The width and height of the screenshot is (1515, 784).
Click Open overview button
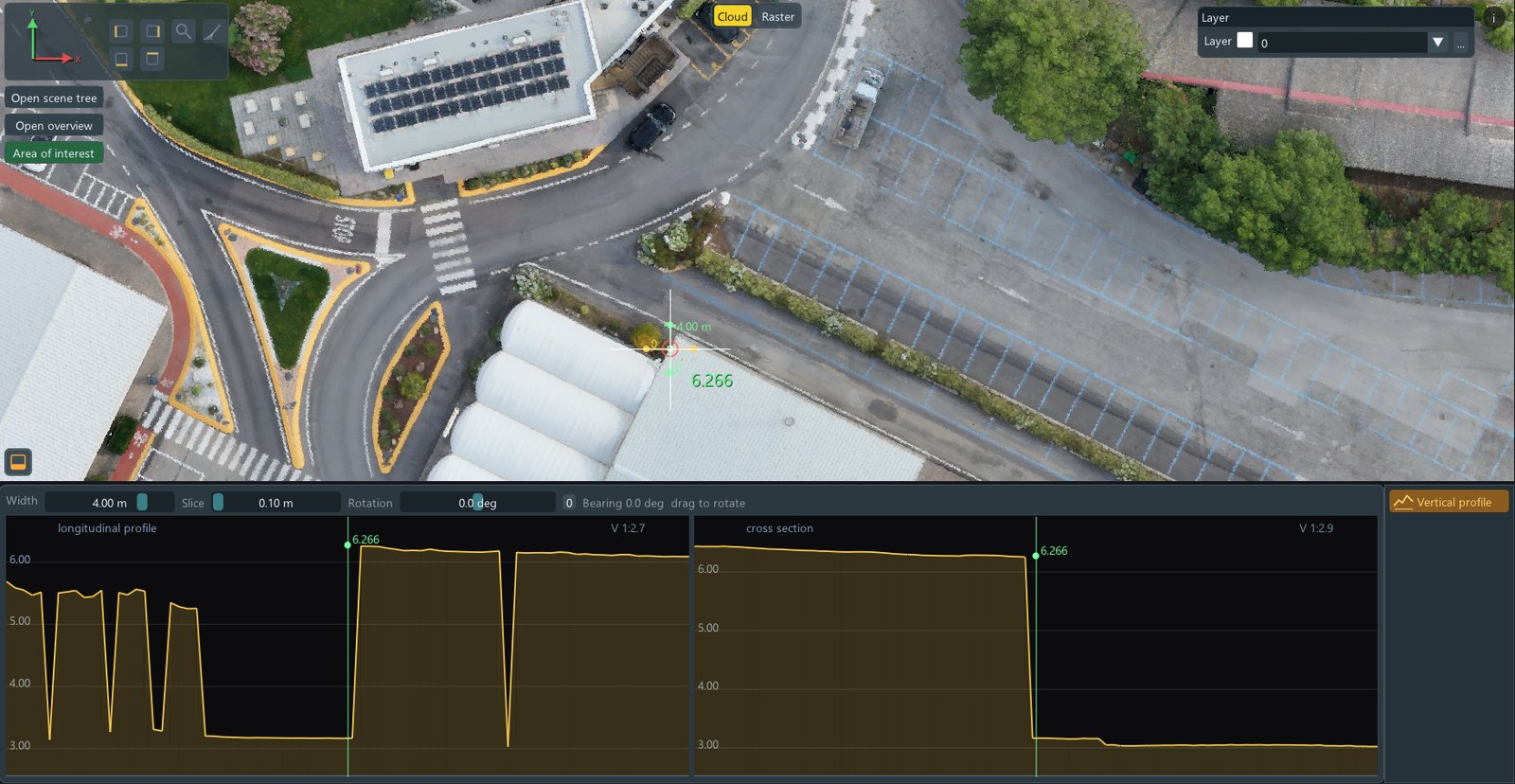pos(54,126)
